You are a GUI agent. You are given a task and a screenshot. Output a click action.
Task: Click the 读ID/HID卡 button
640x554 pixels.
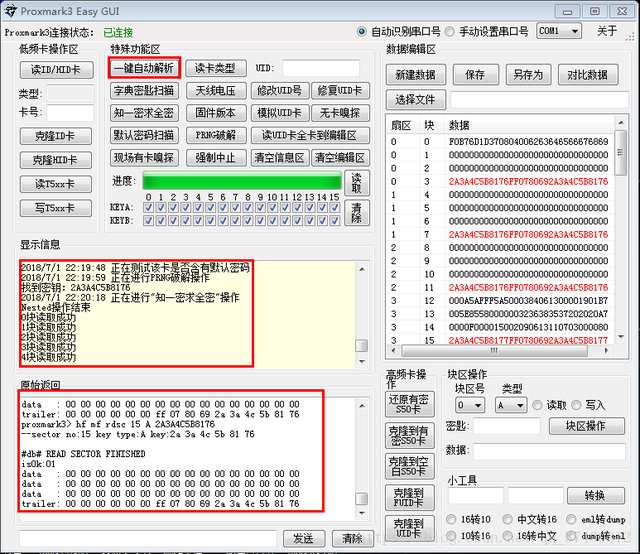(x=56, y=70)
